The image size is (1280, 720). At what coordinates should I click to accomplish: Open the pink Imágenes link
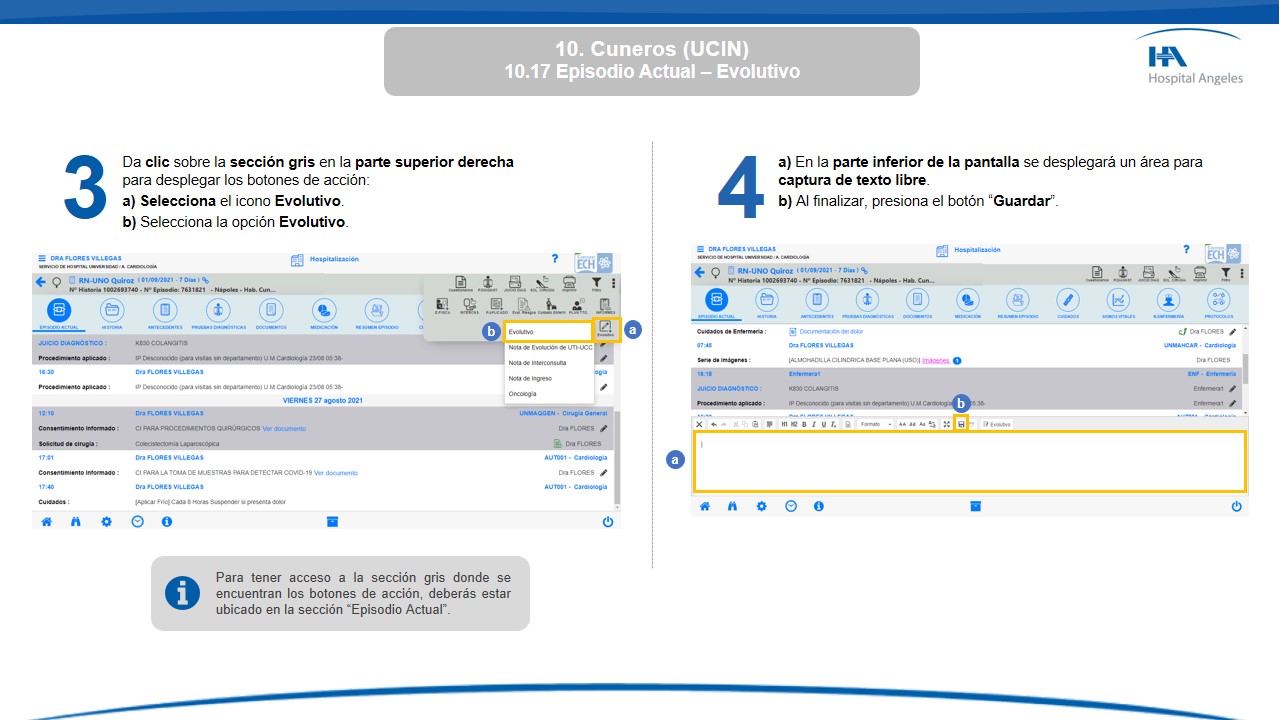coord(935,360)
